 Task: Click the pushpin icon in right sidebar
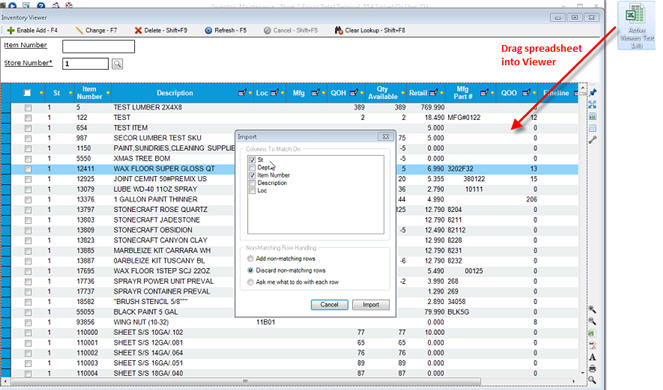(593, 93)
